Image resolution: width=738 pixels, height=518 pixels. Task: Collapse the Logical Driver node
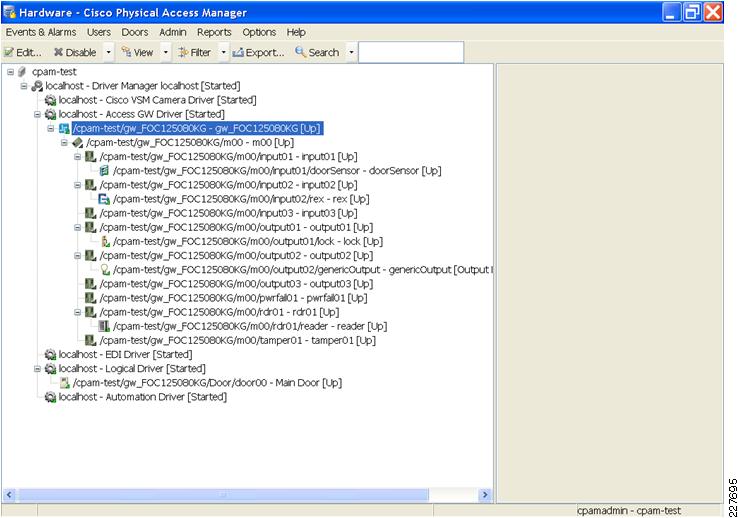point(37,368)
